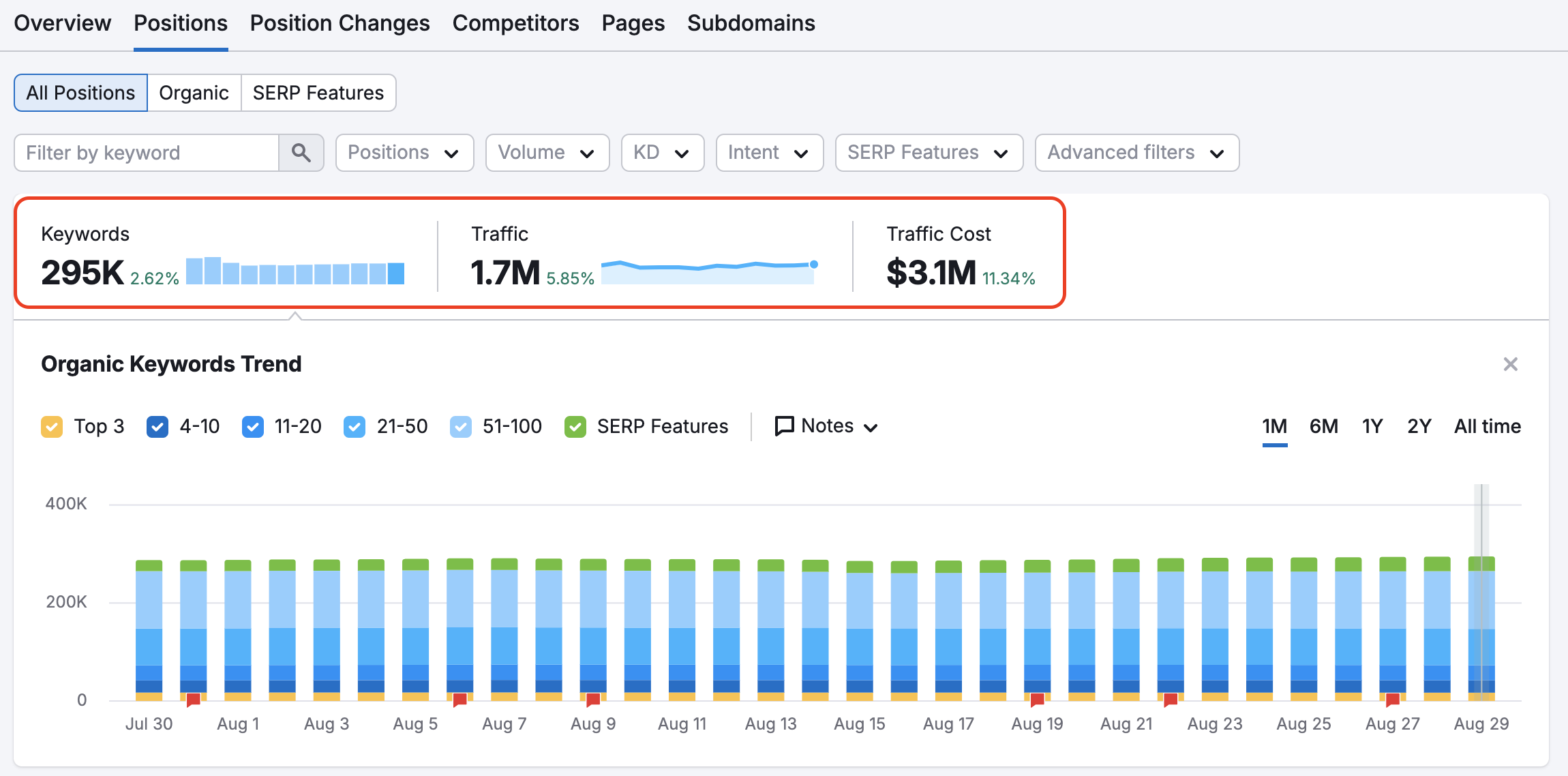Select the All Positions button
Viewport: 1568px width, 776px height.
point(80,93)
